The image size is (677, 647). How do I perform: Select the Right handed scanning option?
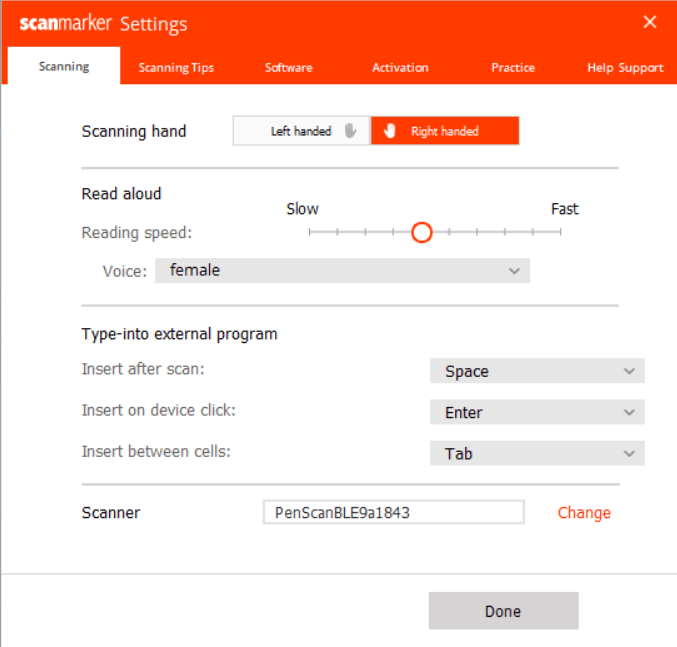tap(445, 131)
